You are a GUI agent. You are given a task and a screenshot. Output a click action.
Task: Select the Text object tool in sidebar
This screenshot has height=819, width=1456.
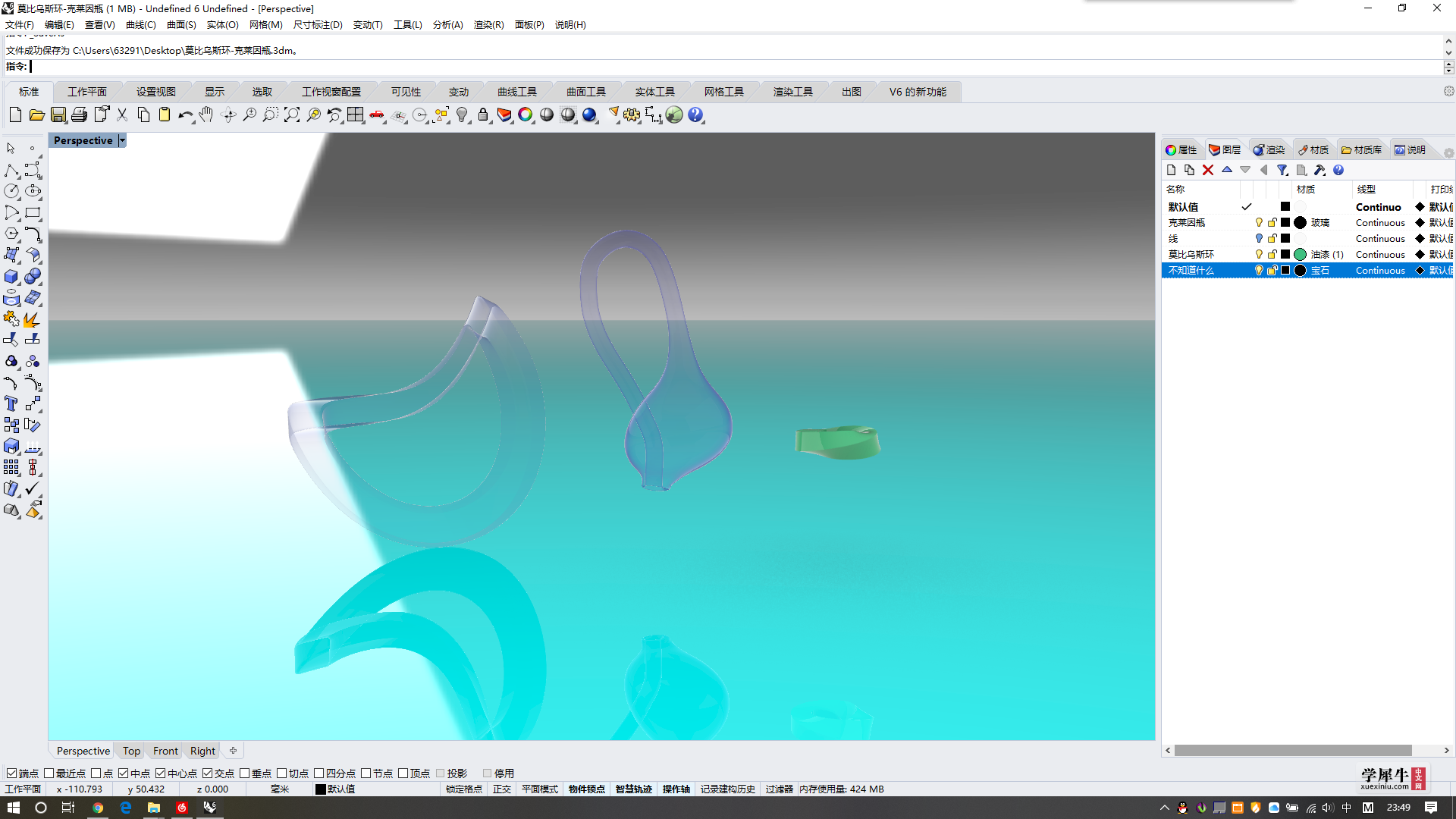click(x=11, y=404)
